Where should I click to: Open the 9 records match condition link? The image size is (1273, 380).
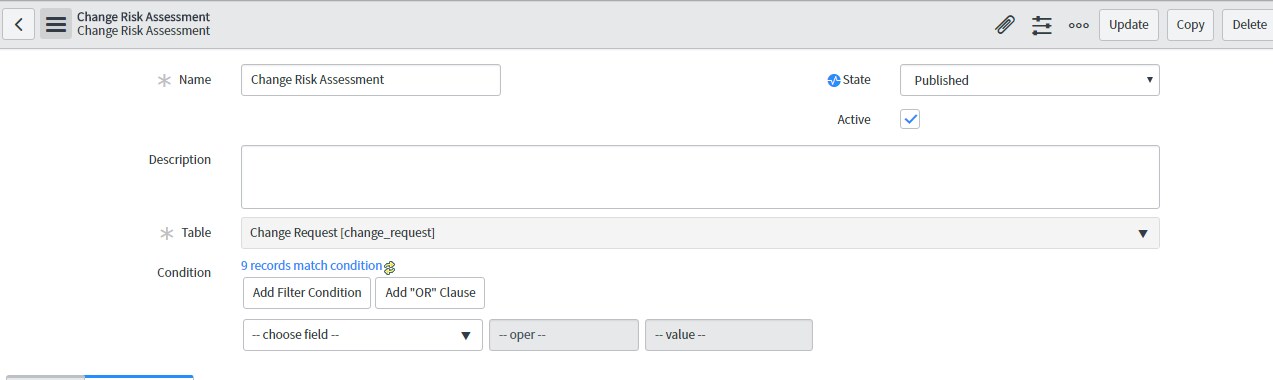click(312, 266)
